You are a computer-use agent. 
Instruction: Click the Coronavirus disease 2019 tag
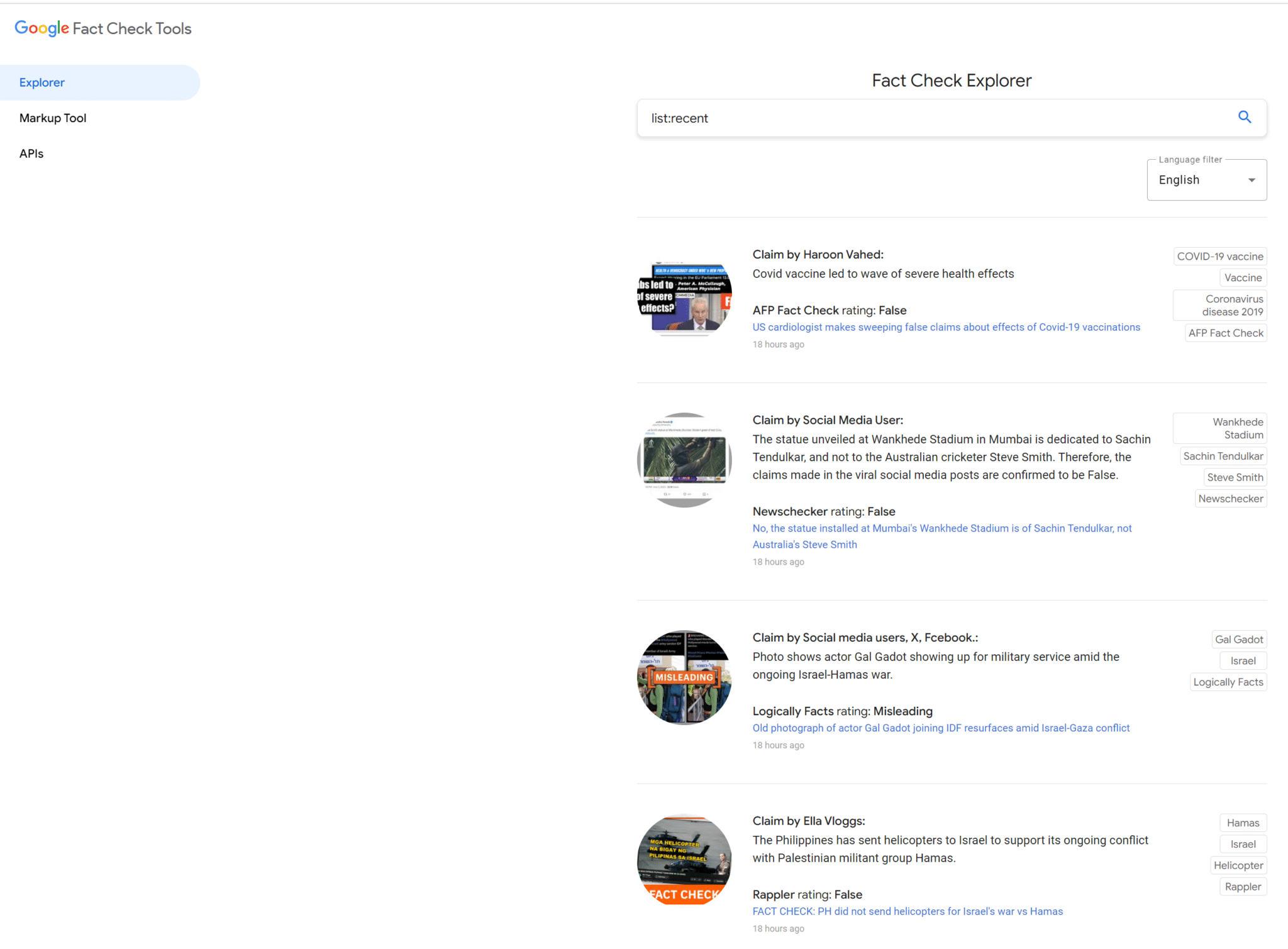pyautogui.click(x=1219, y=306)
